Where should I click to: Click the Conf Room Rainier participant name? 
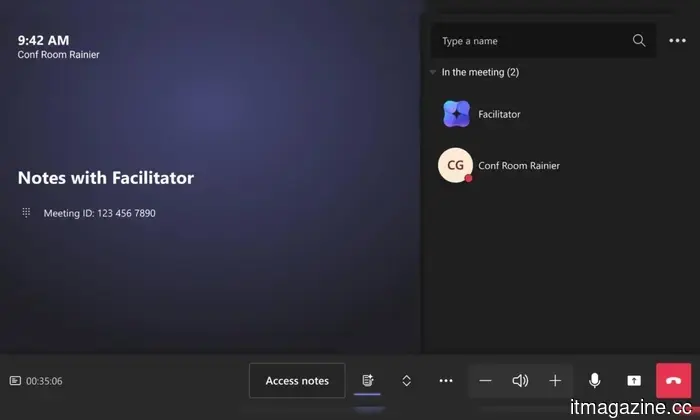(x=519, y=166)
